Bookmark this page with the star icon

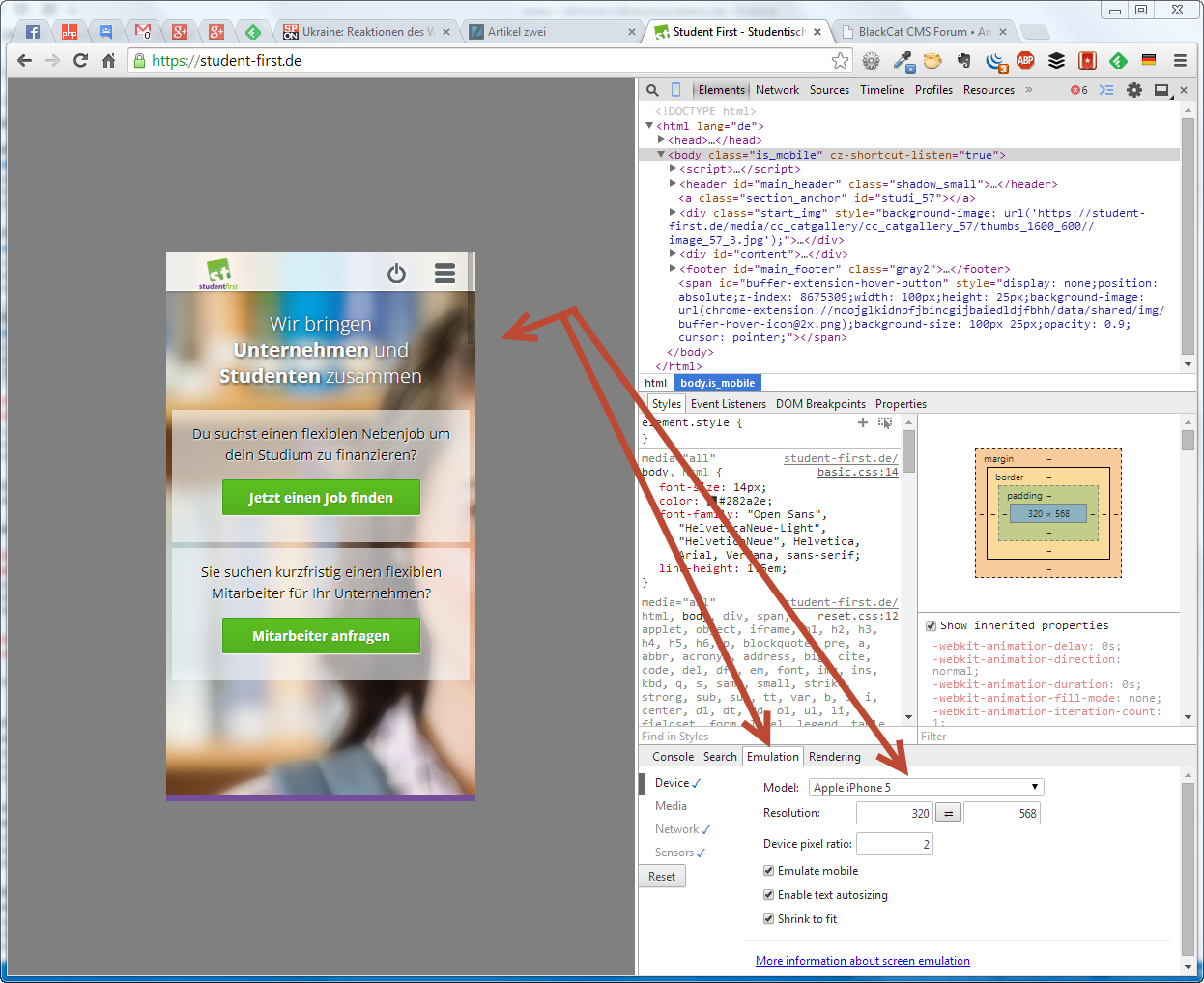coord(840,61)
